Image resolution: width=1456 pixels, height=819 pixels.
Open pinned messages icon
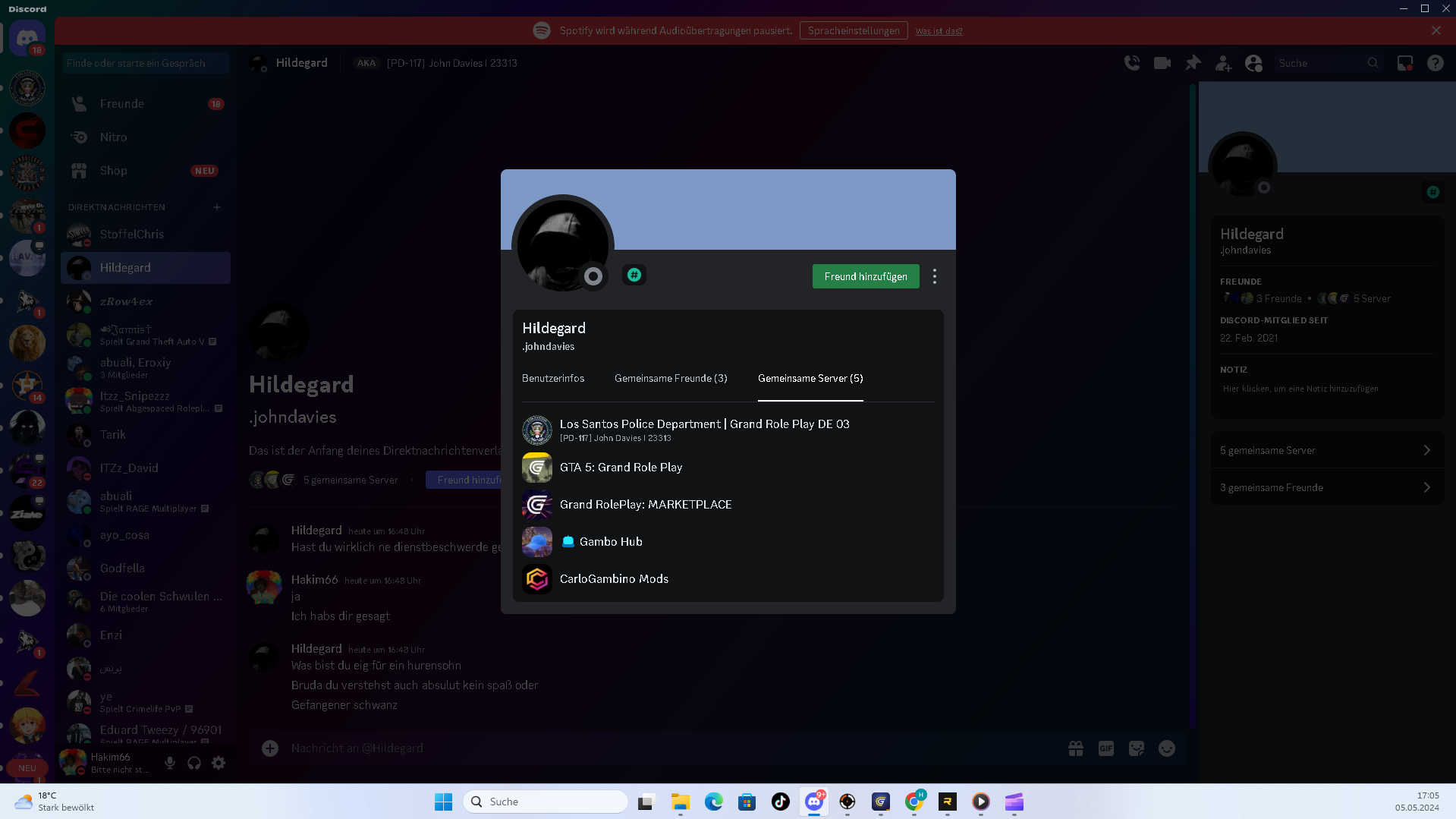1193,63
